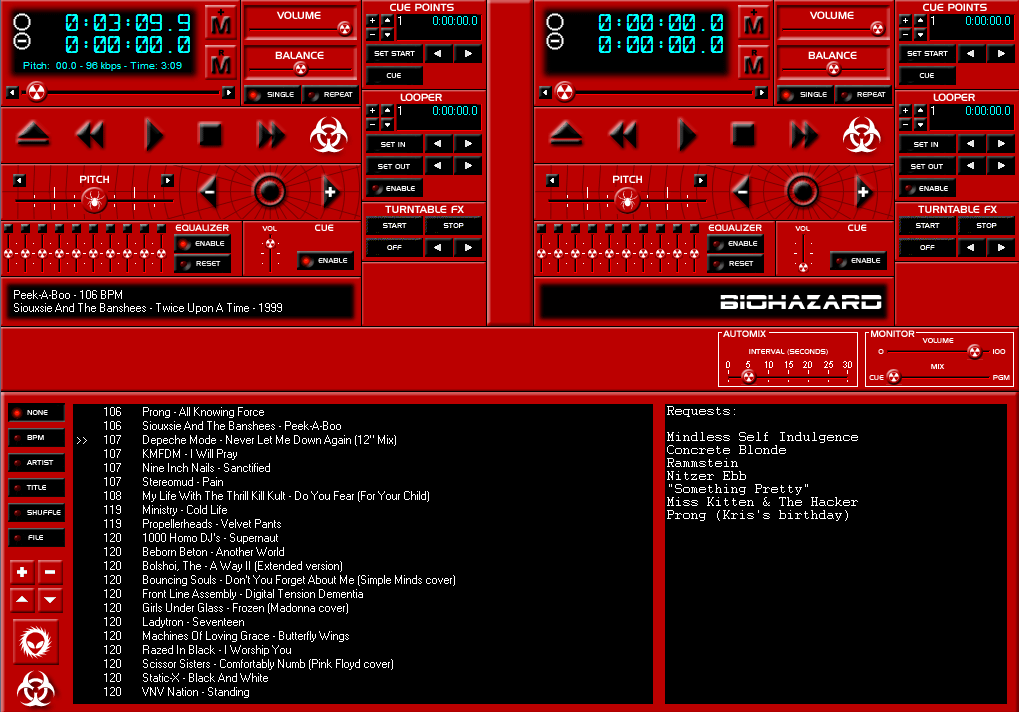This screenshot has height=712, width=1019.
Task: Click the plus nudge arrow beside the left deck jog wheel
Action: point(329,192)
